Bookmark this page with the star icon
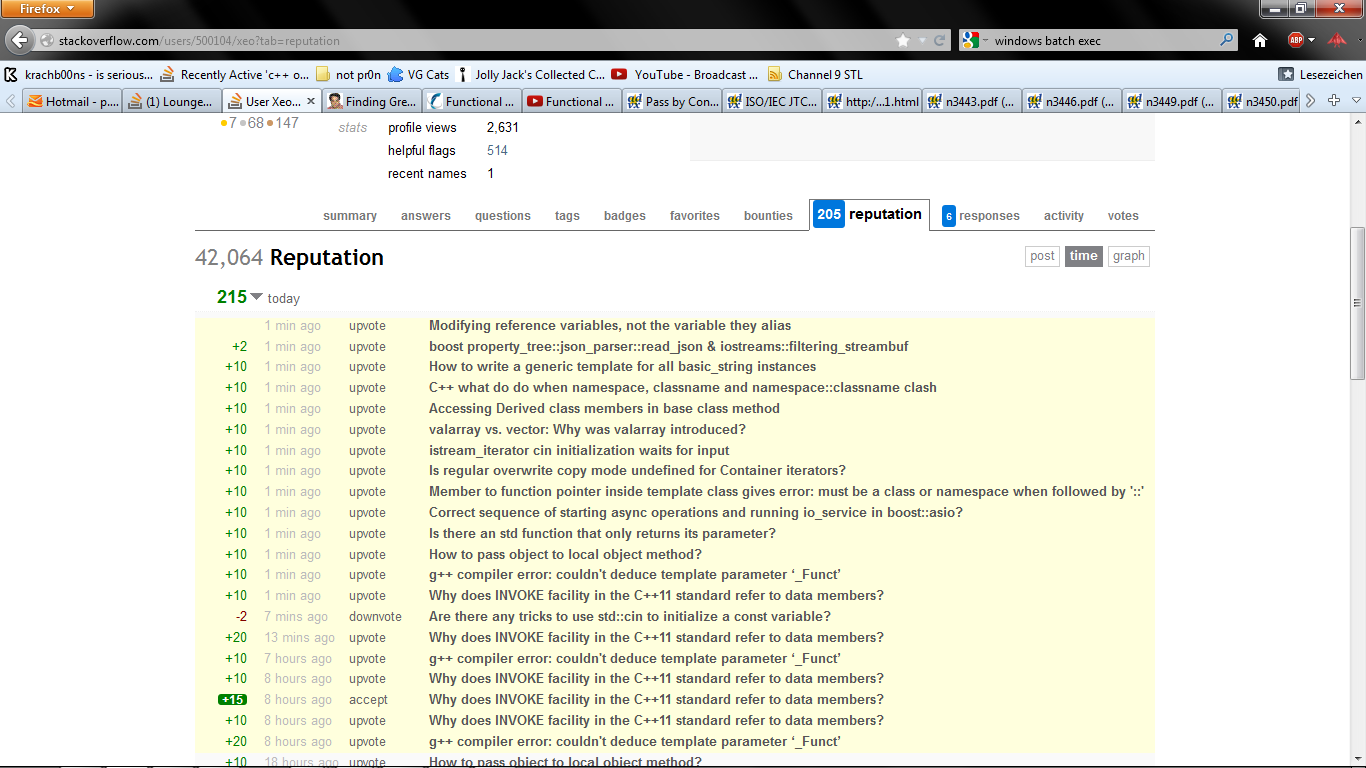The image size is (1366, 768). (903, 41)
